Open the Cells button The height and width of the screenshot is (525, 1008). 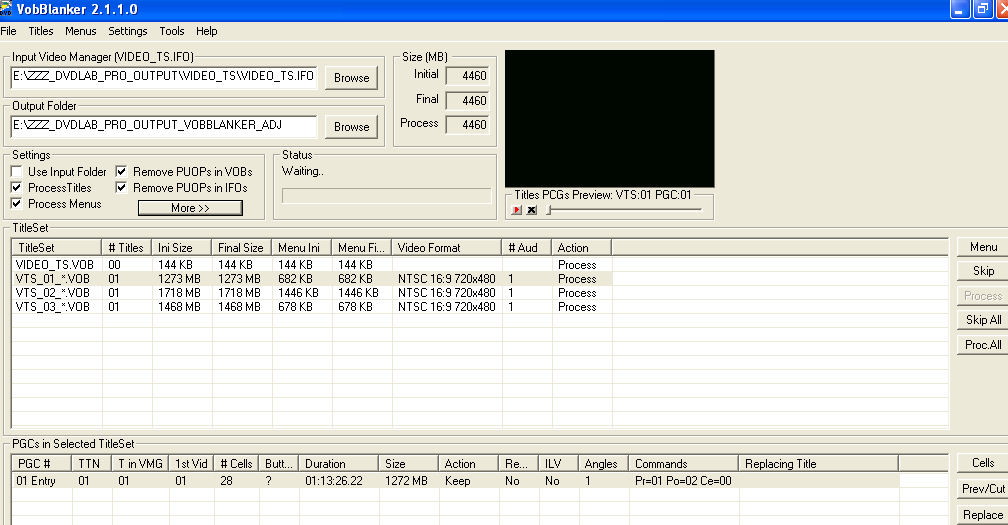tap(983, 463)
